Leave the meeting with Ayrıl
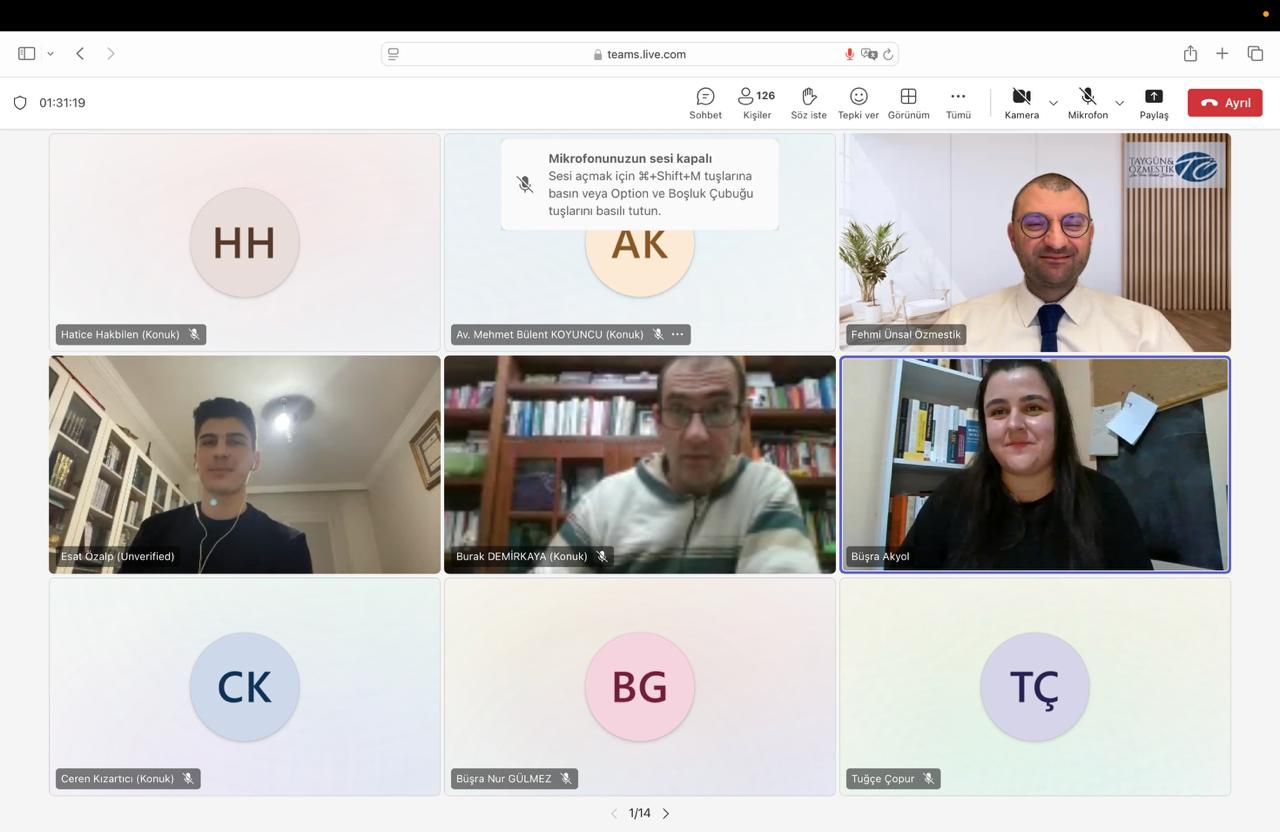 click(1224, 103)
